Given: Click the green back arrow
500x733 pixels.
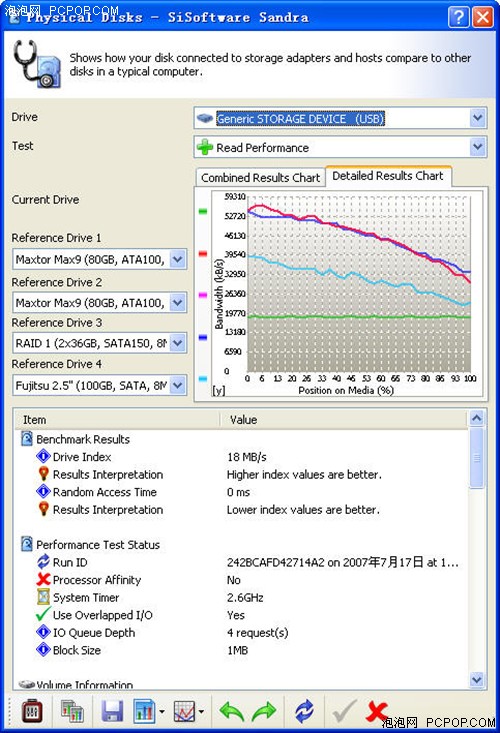Looking at the screenshot, I should pos(231,711).
